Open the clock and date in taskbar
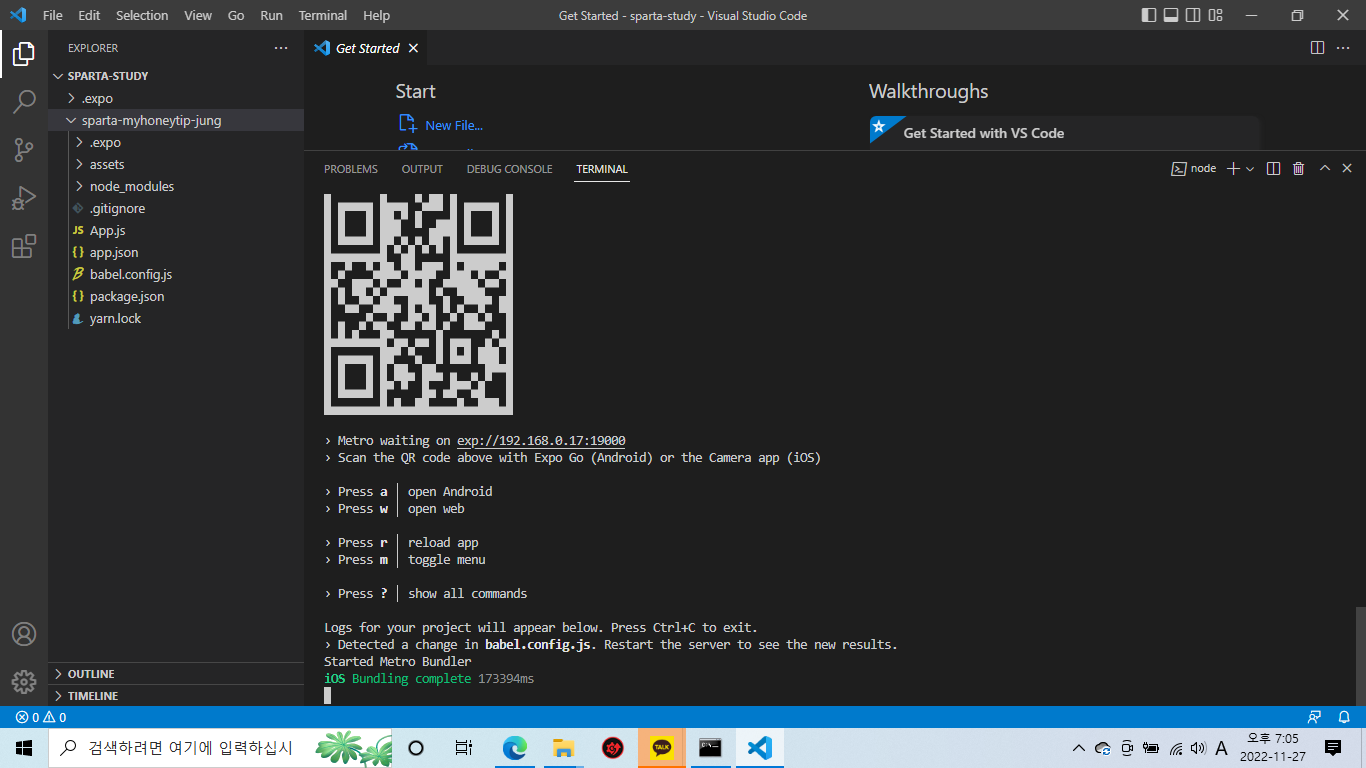 1272,748
